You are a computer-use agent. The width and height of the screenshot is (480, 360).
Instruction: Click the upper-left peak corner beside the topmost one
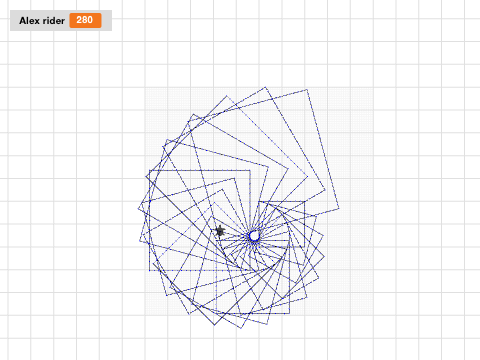click(227, 96)
